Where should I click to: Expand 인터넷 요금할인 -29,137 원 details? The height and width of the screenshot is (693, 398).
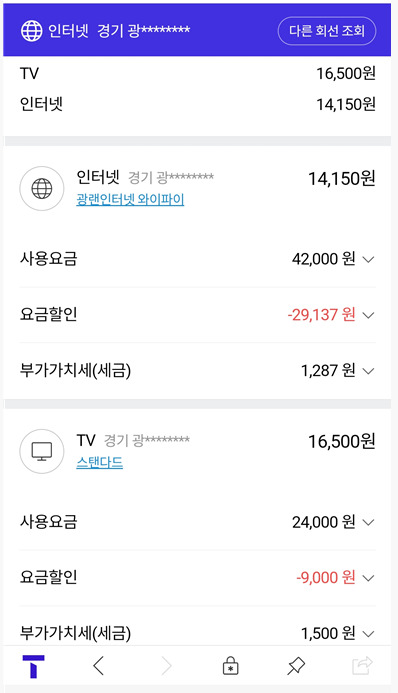click(x=198, y=315)
